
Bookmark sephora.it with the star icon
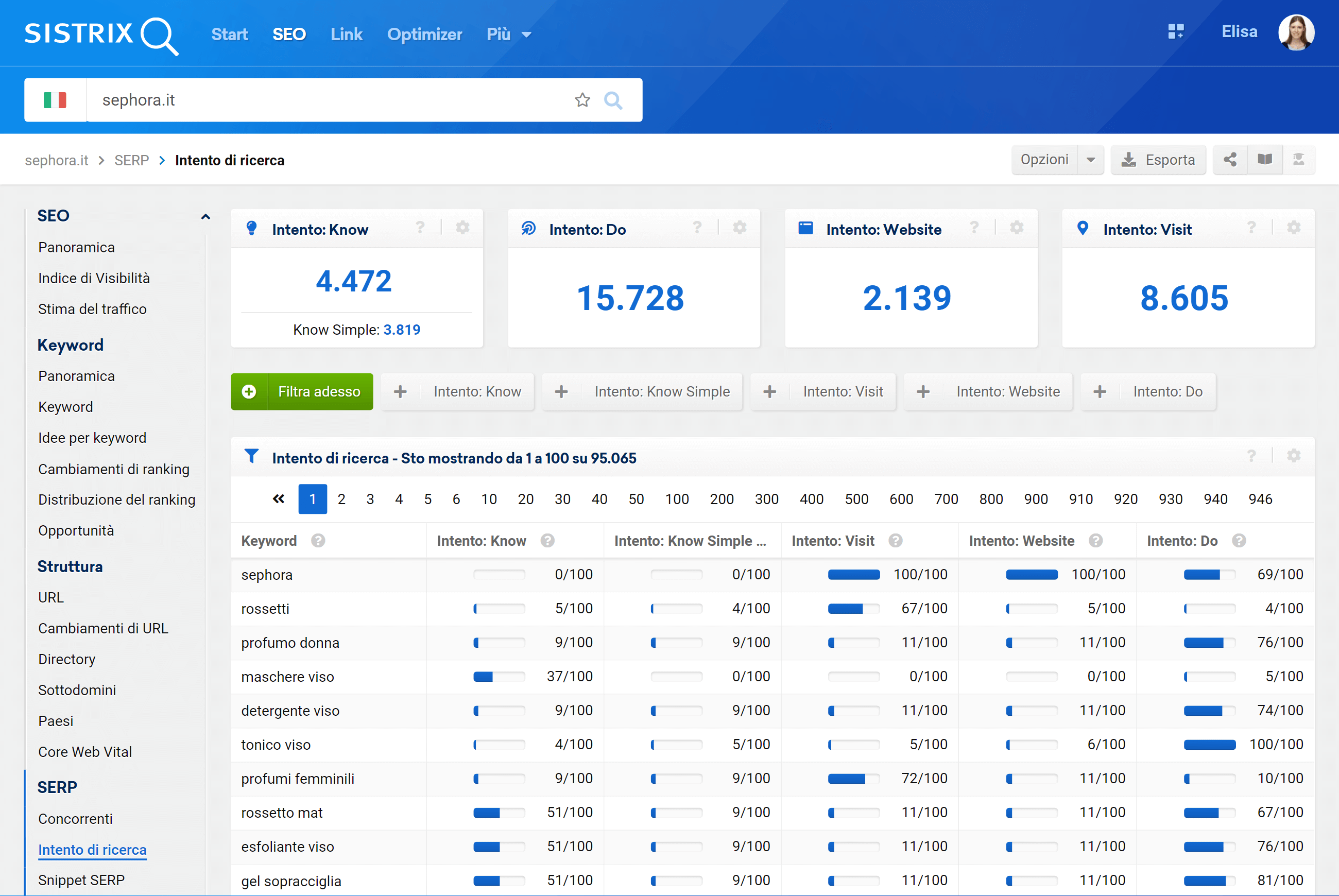pyautogui.click(x=582, y=100)
